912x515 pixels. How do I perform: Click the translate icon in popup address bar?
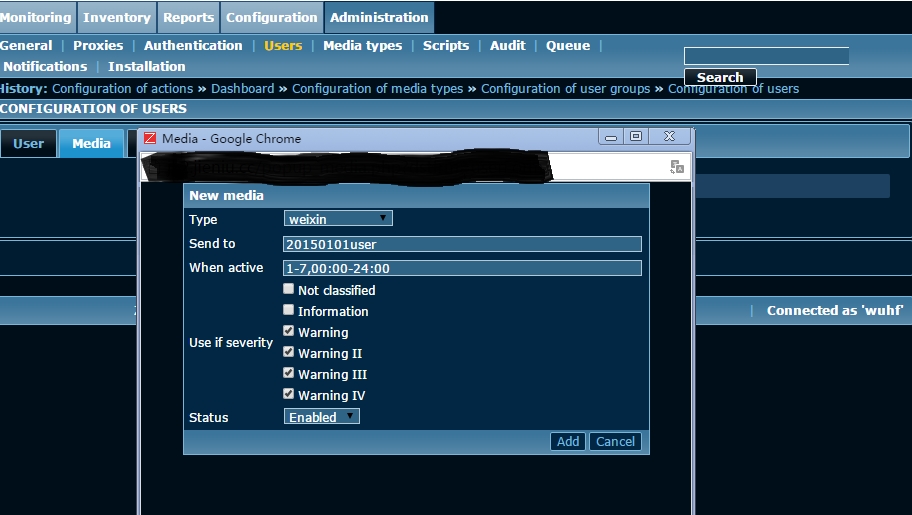click(x=676, y=167)
